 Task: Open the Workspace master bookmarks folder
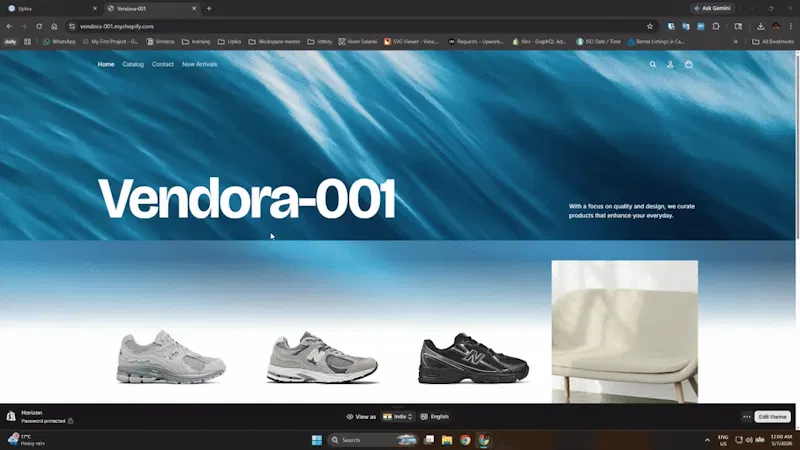(x=274, y=42)
